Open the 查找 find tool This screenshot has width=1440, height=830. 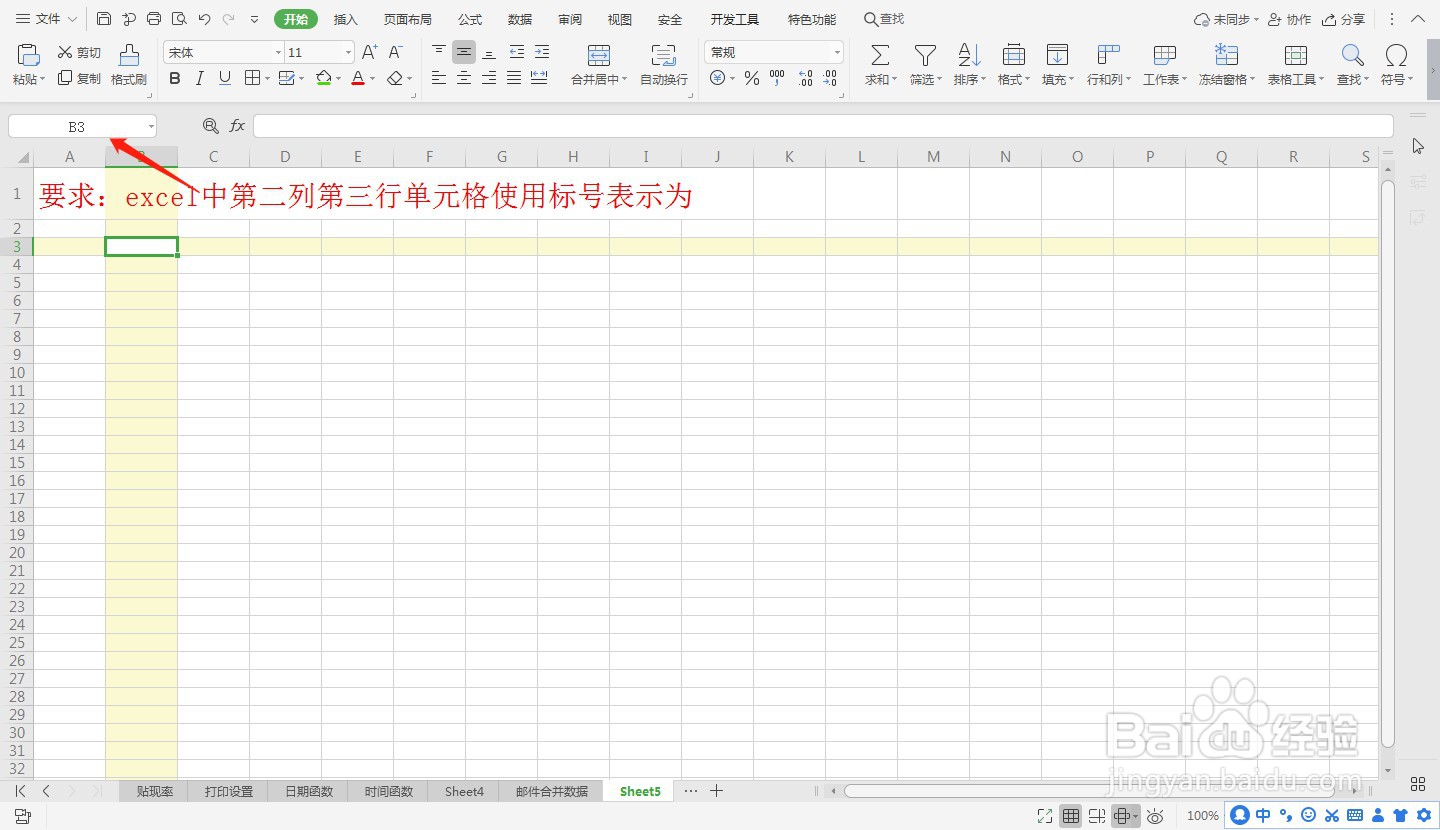[x=1351, y=56]
